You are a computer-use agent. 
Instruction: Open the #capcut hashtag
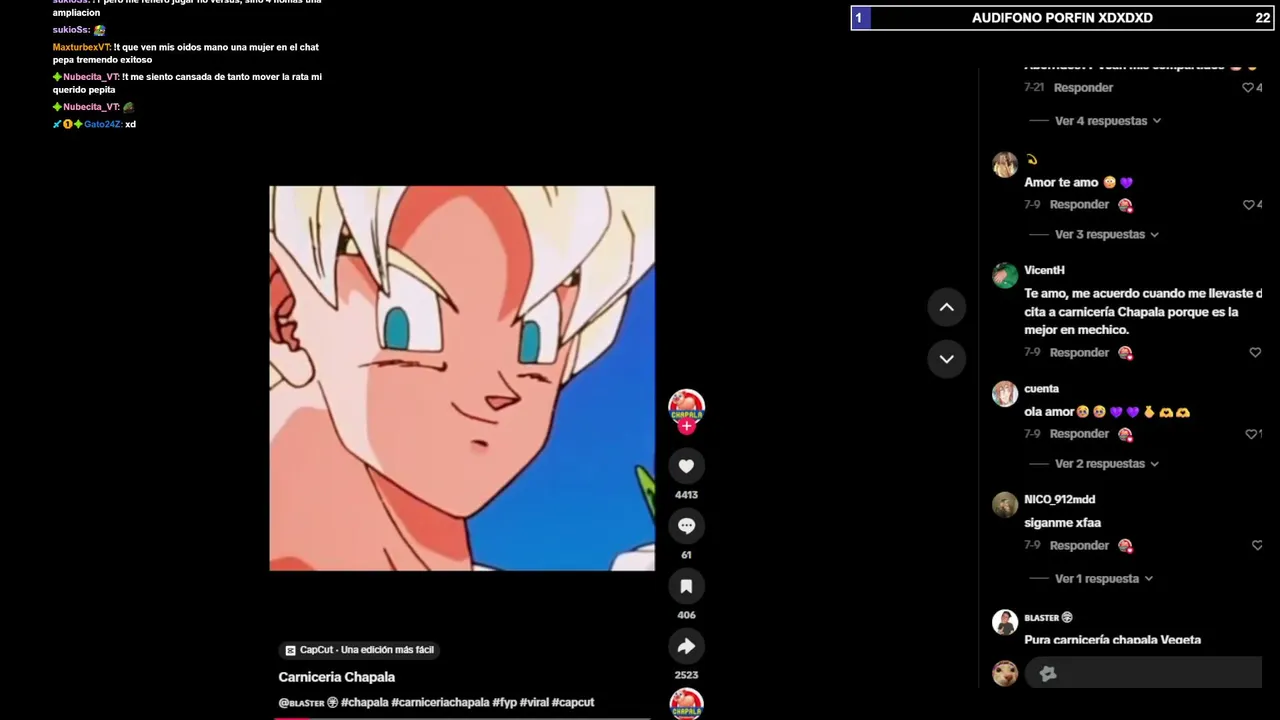(x=573, y=703)
